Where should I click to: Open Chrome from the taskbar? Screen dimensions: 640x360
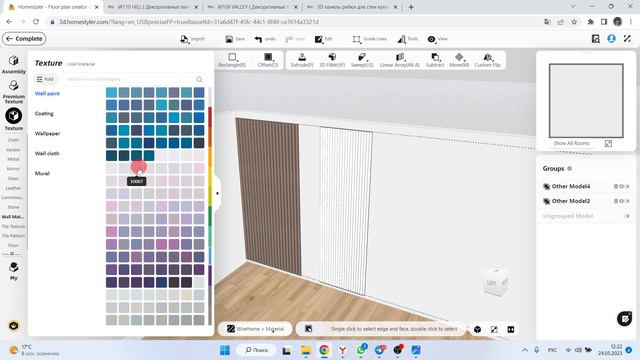(324, 350)
